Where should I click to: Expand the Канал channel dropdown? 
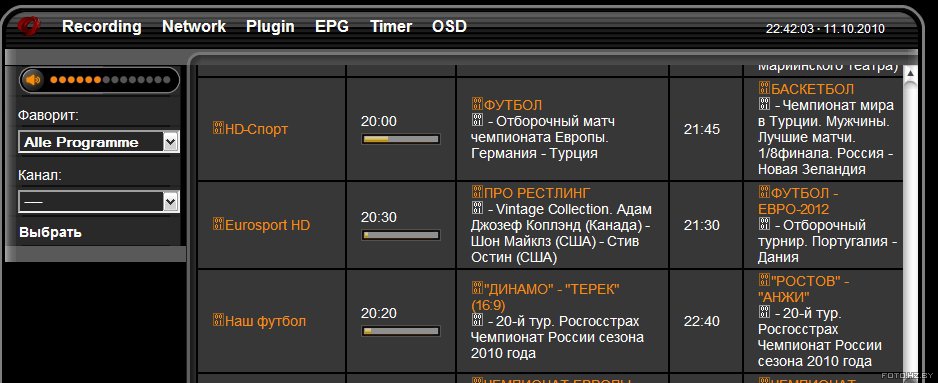point(99,202)
